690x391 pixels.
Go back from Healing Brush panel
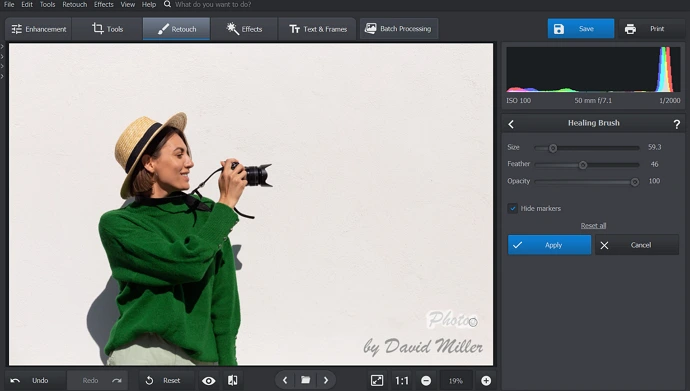pos(511,124)
